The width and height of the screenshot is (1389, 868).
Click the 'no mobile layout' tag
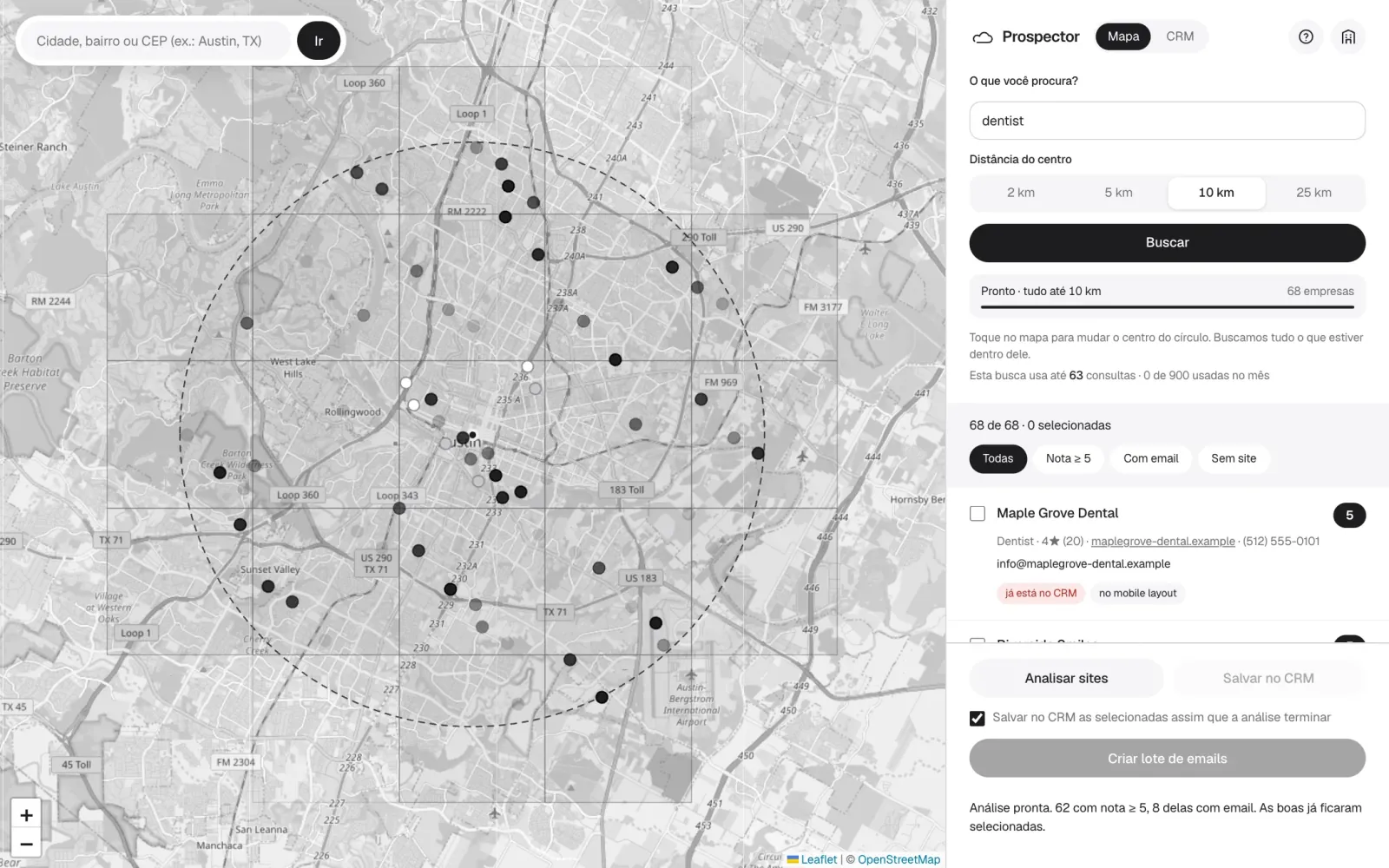(1138, 594)
